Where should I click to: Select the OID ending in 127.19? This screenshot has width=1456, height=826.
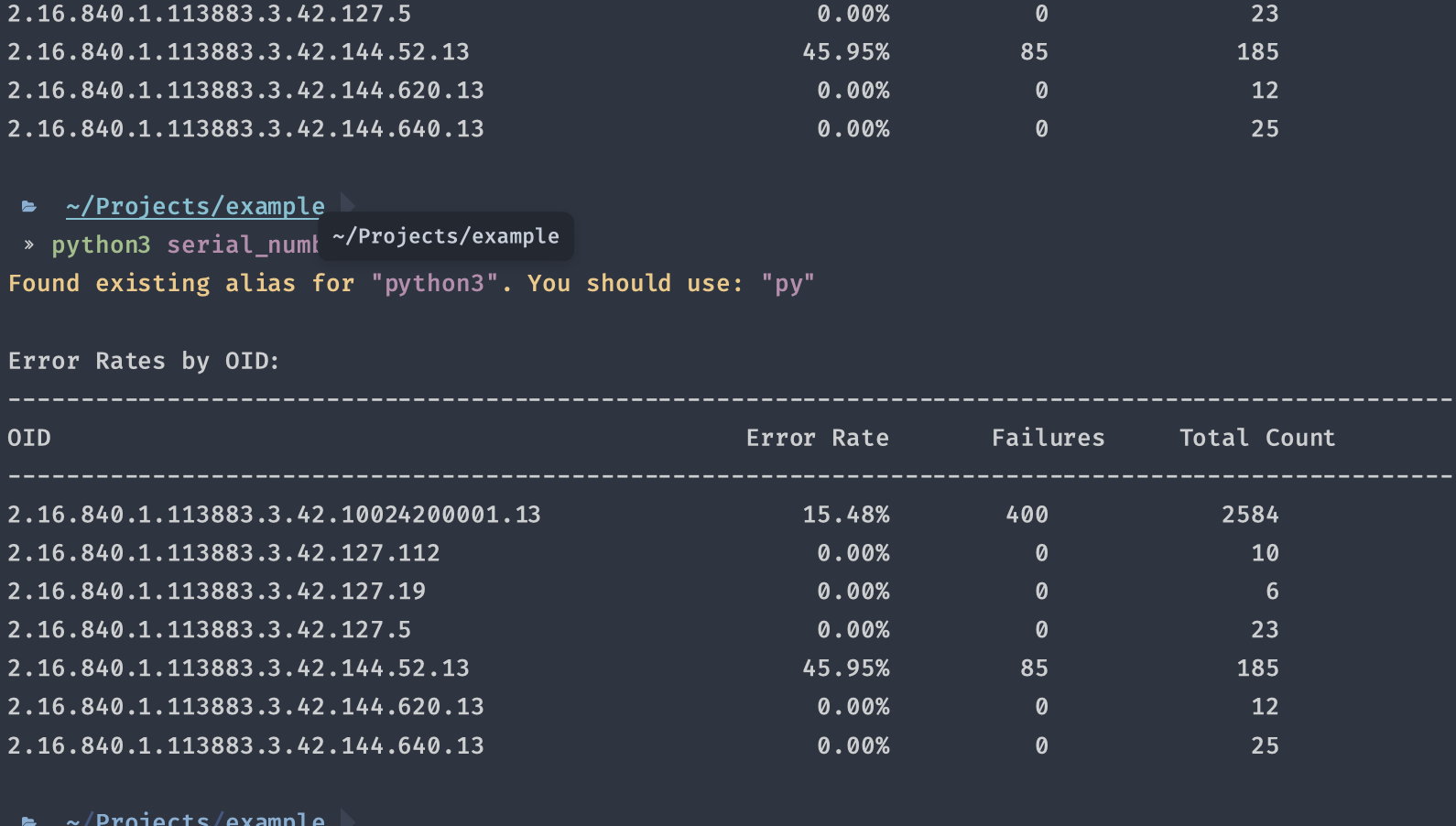click(x=217, y=592)
